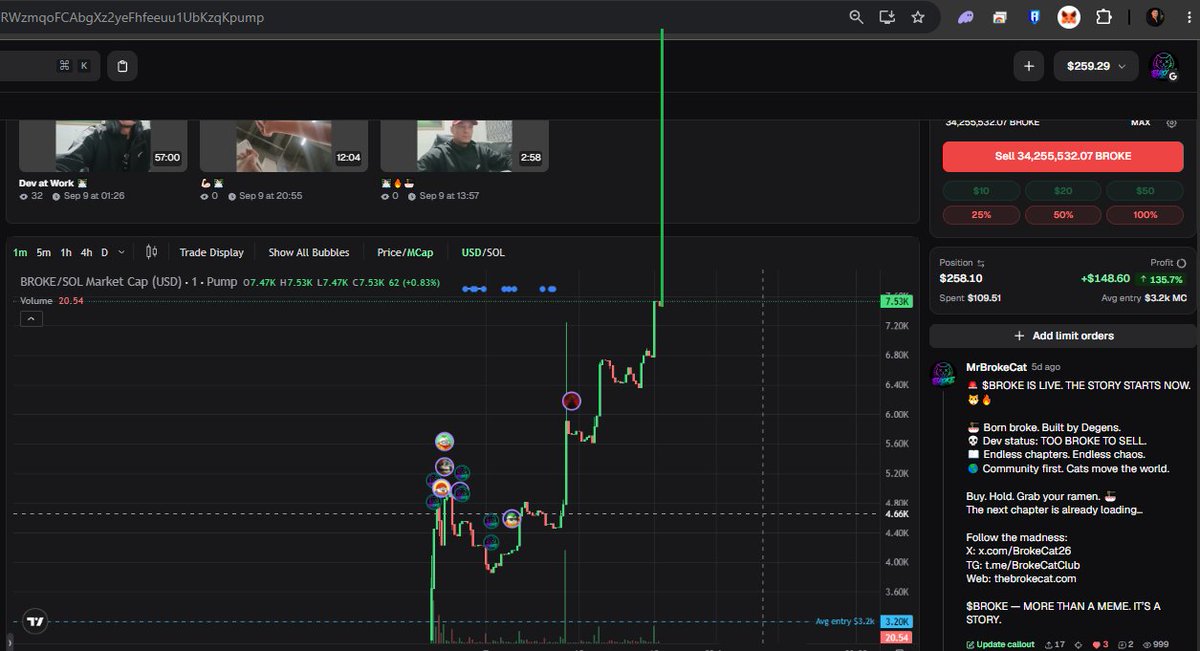The height and width of the screenshot is (651, 1200).
Task: Open MrBrokeCat's profile avatar
Action: point(945,375)
